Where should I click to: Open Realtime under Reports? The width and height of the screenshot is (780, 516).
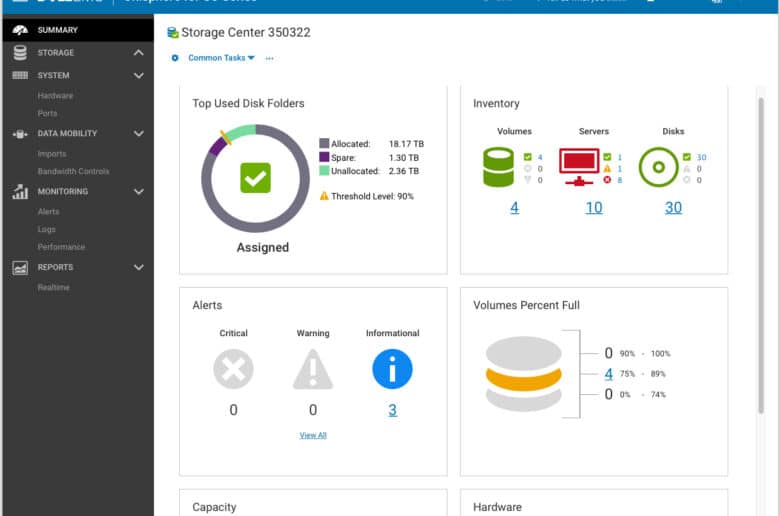click(53, 287)
